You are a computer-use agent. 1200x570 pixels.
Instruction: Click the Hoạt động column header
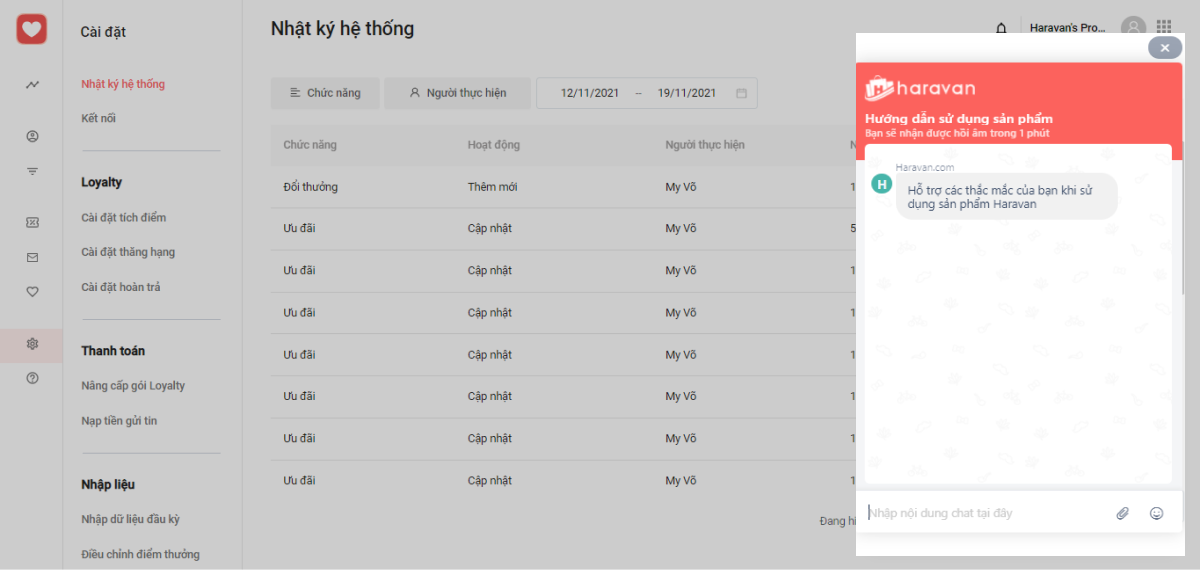coord(494,145)
